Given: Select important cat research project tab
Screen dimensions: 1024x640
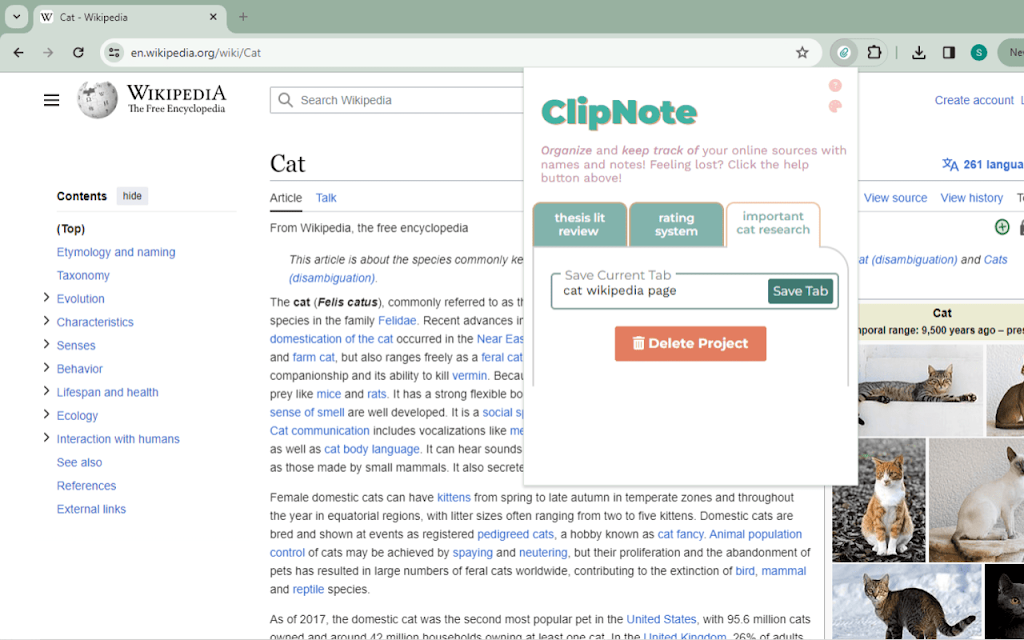Looking at the screenshot, I should 773,223.
